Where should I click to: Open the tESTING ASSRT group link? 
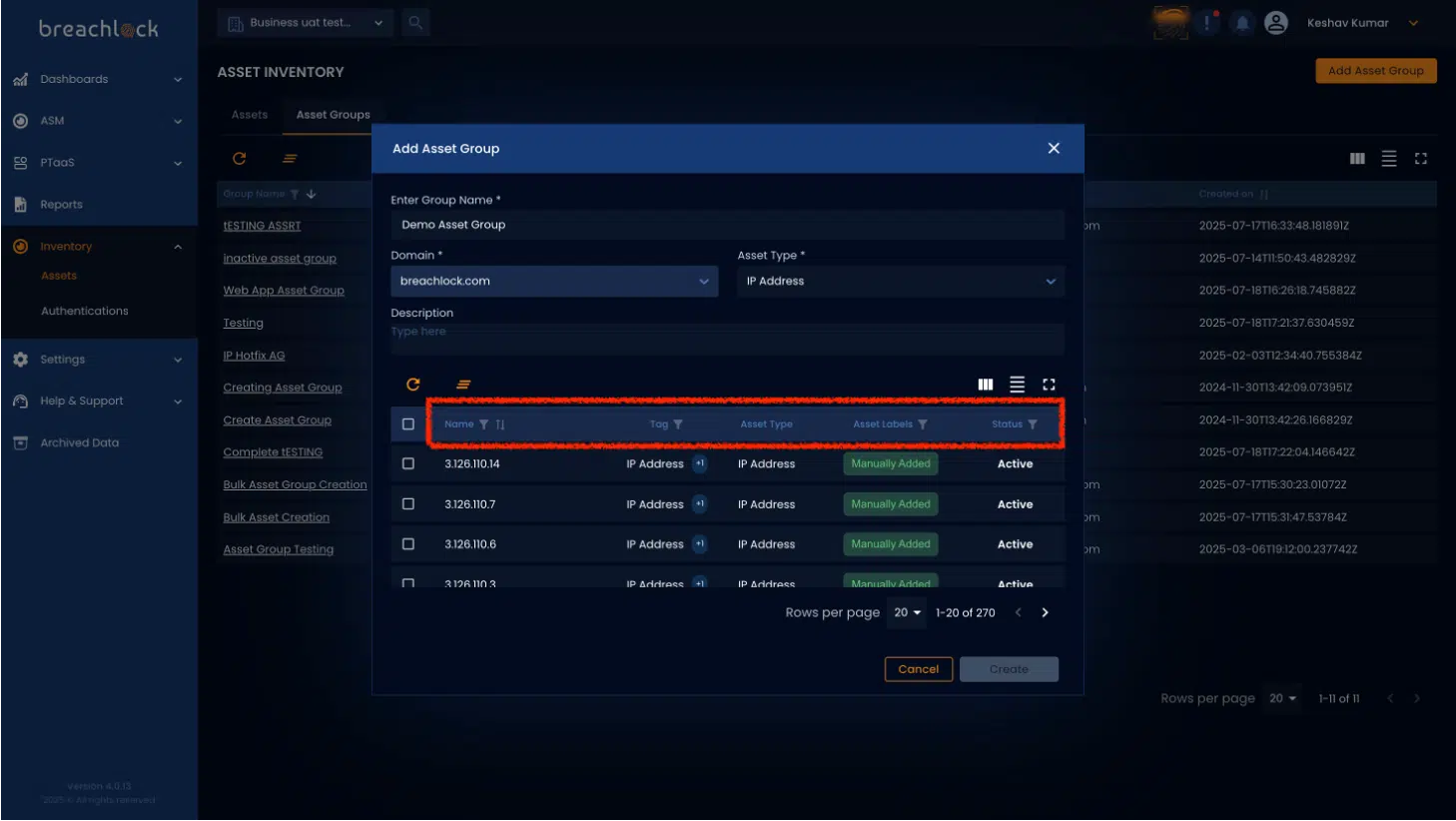click(x=262, y=226)
